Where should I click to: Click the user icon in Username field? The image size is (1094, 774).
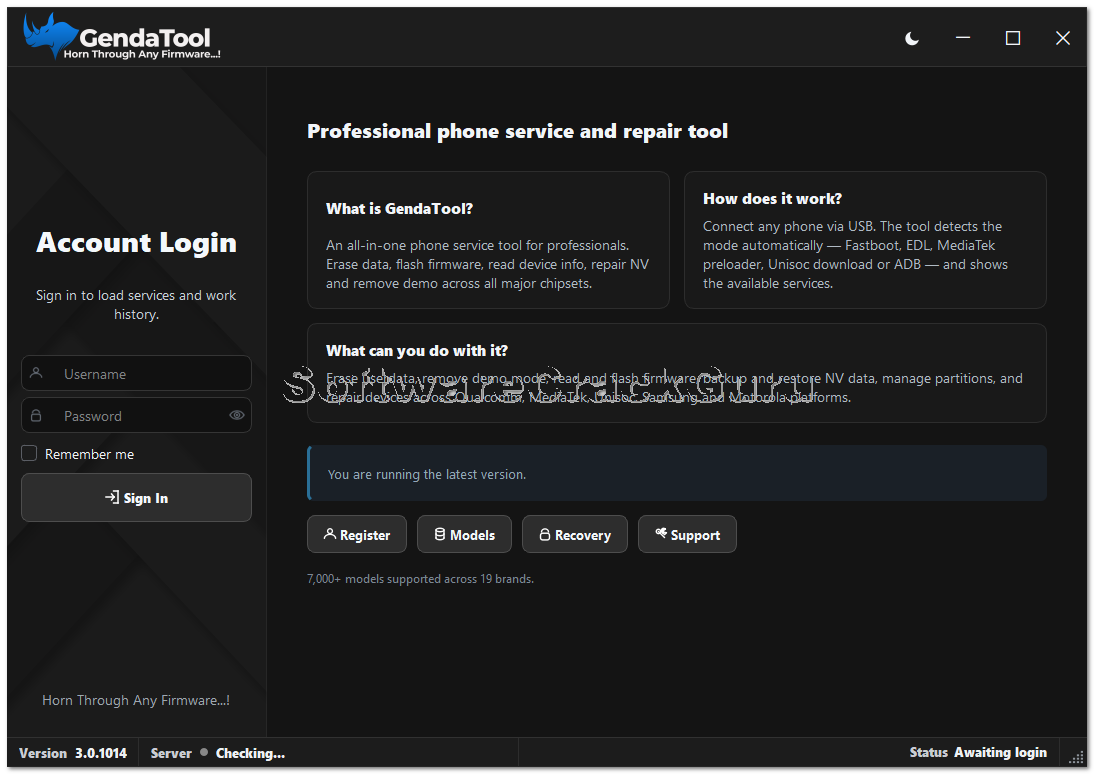(37, 373)
